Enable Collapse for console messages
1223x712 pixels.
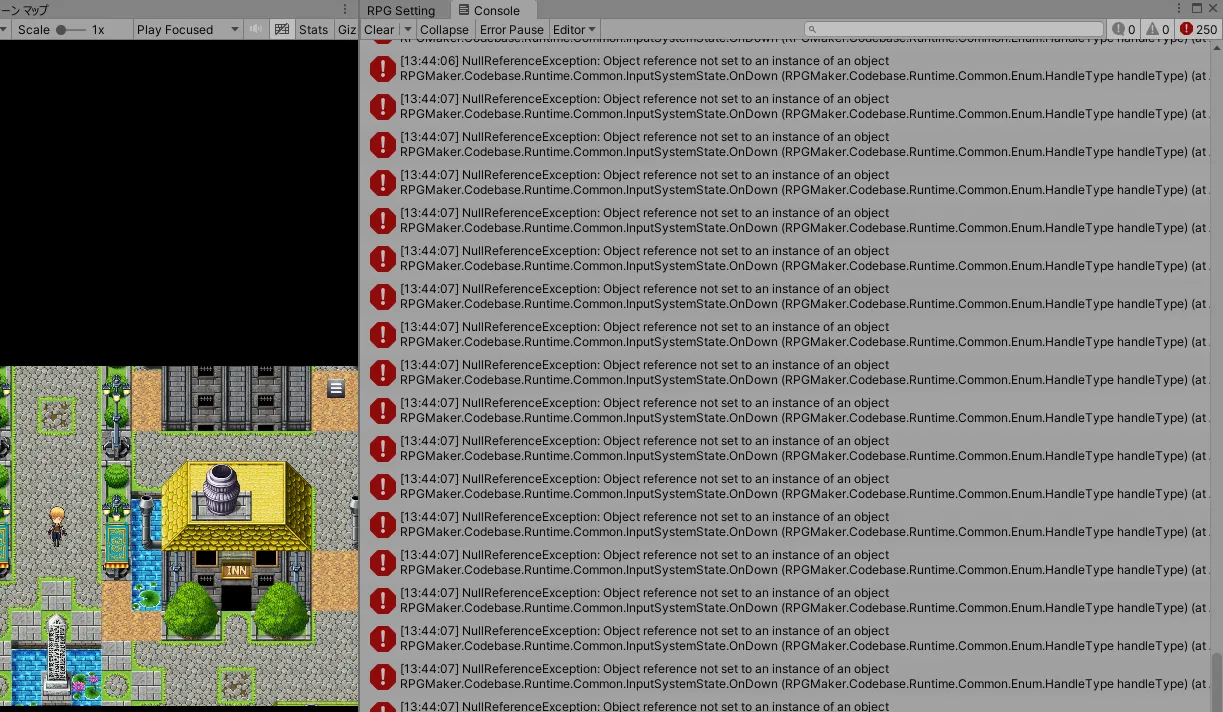(444, 29)
